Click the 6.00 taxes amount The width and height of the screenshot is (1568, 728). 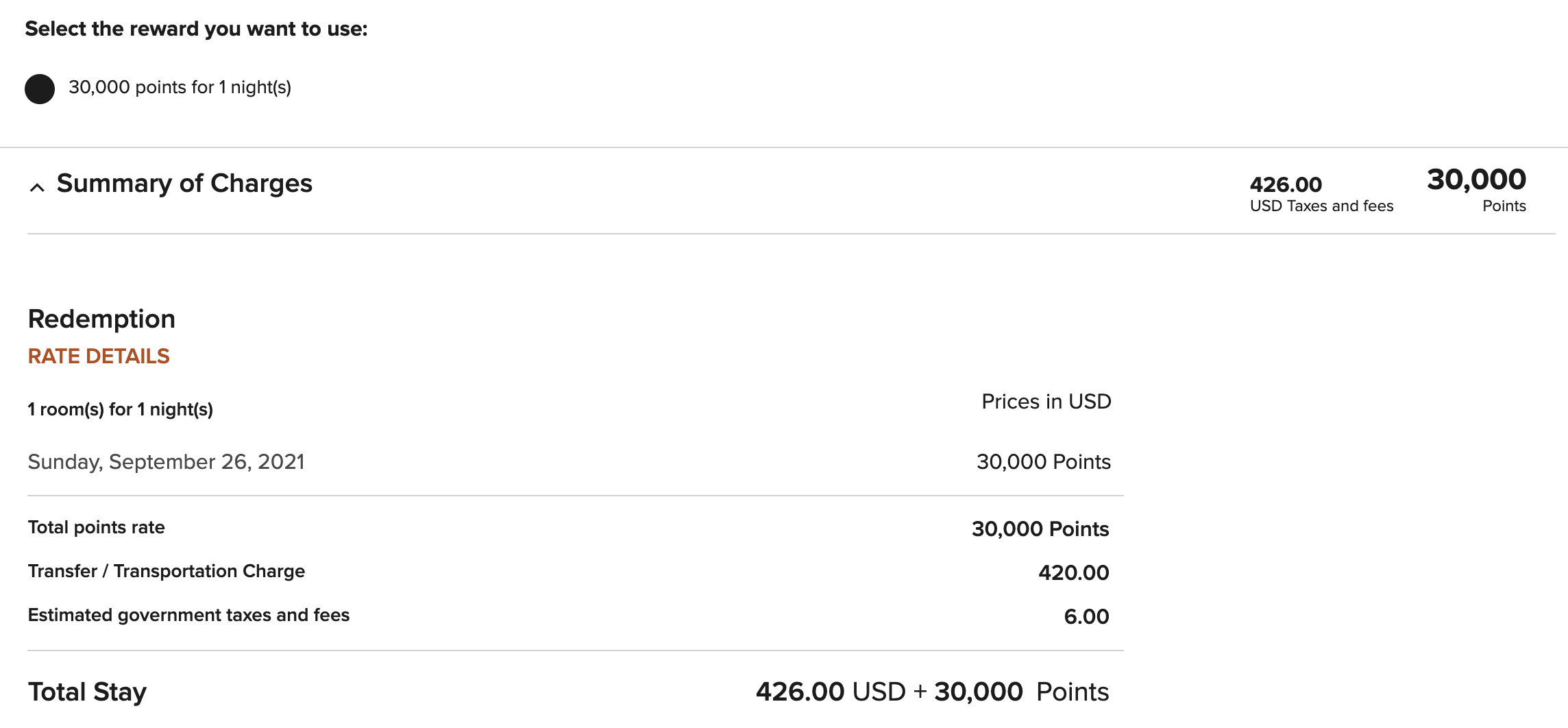pyautogui.click(x=1086, y=617)
